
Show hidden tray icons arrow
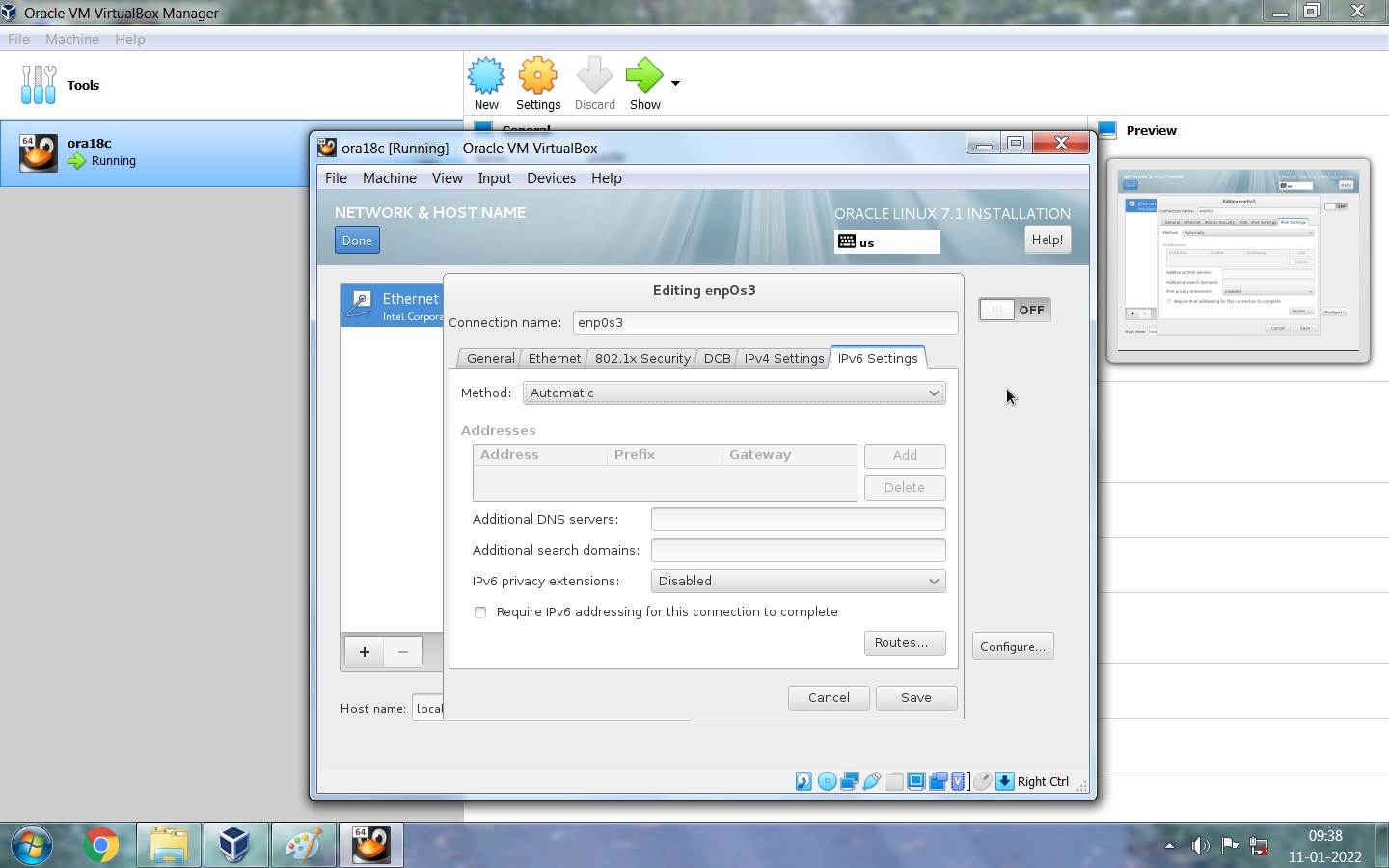click(x=1169, y=846)
